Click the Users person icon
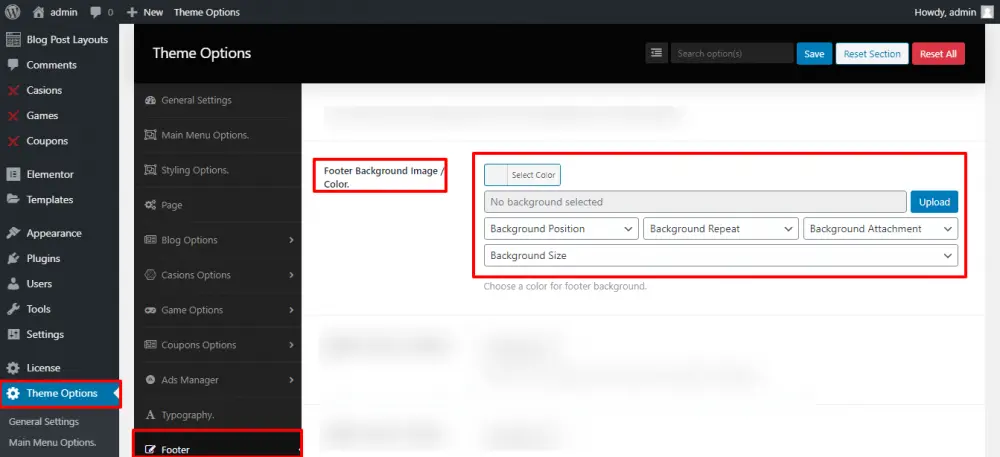The width and height of the screenshot is (1000, 457). tap(13, 284)
